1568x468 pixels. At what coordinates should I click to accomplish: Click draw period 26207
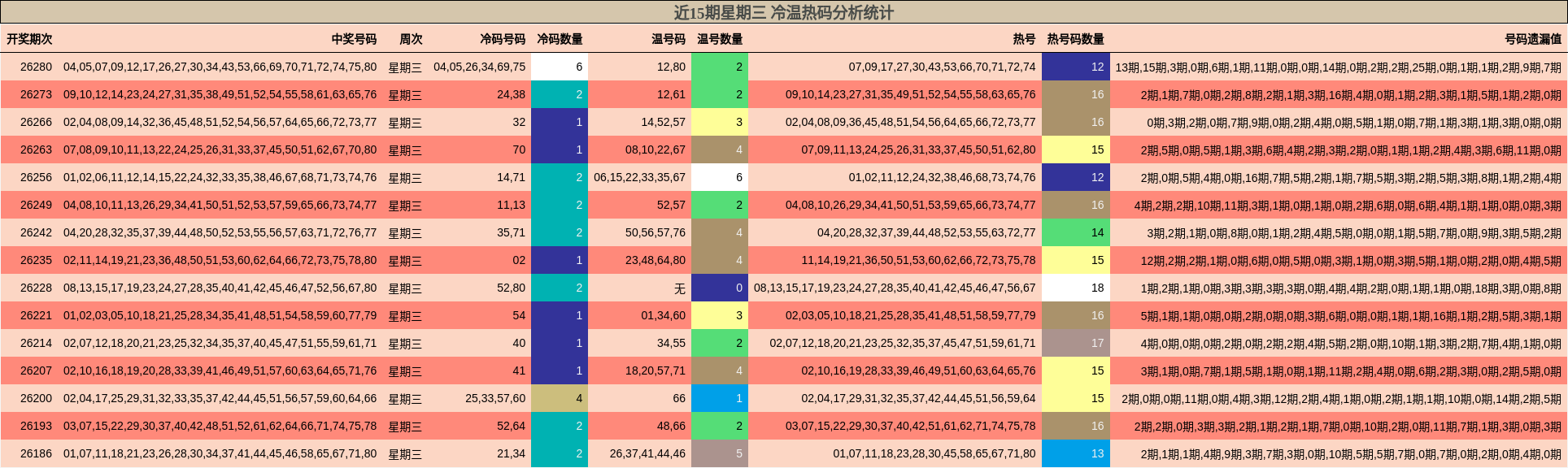click(x=36, y=370)
